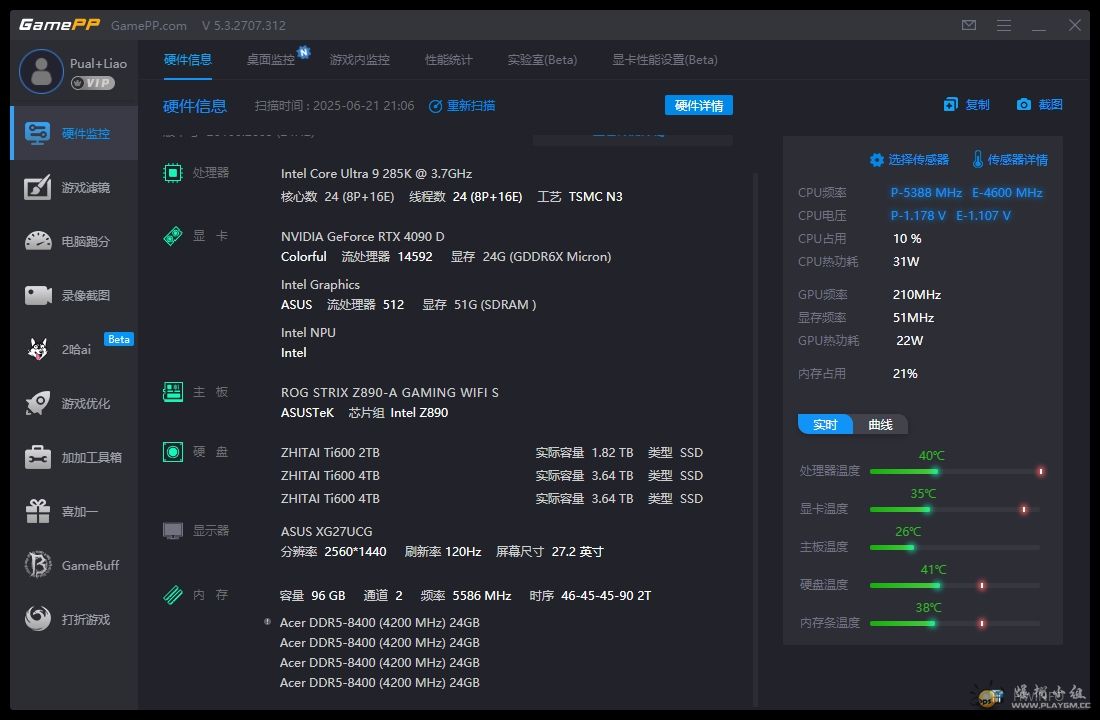Click first Acer DDR5-8400 memory row
This screenshot has width=1100, height=720.
(380, 622)
